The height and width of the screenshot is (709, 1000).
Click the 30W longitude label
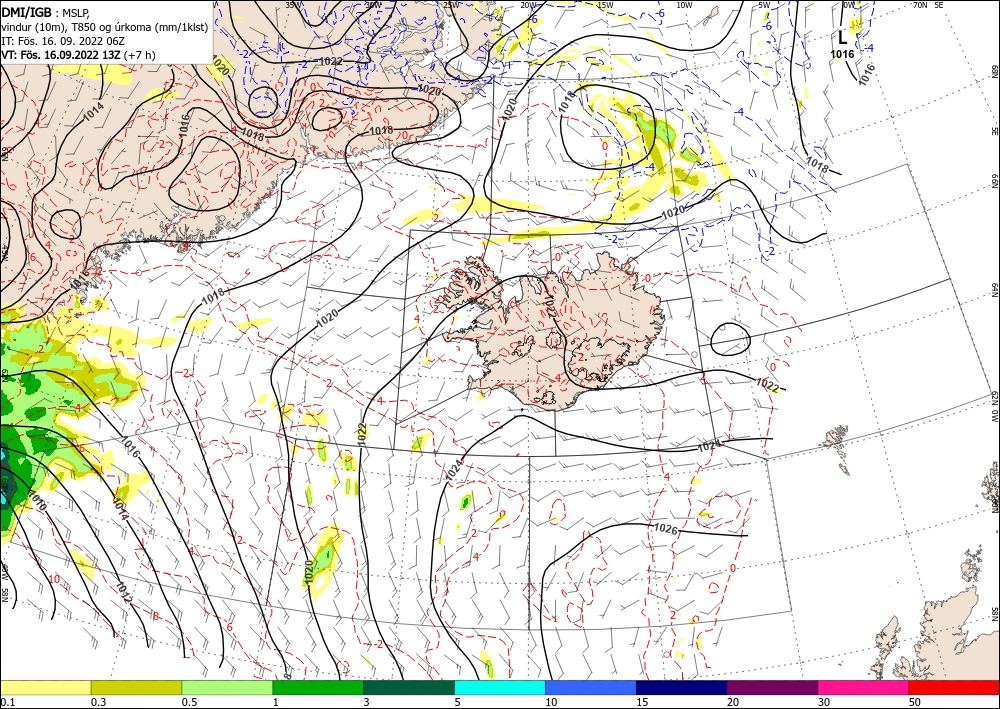pyautogui.click(x=373, y=5)
